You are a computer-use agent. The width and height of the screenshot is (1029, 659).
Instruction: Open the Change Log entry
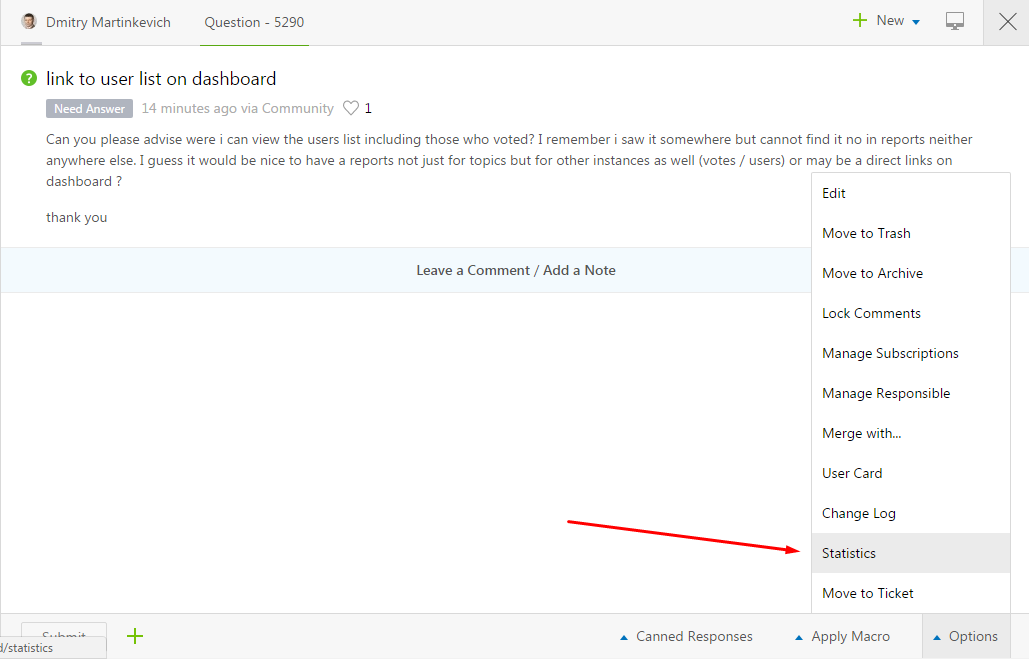click(x=858, y=513)
